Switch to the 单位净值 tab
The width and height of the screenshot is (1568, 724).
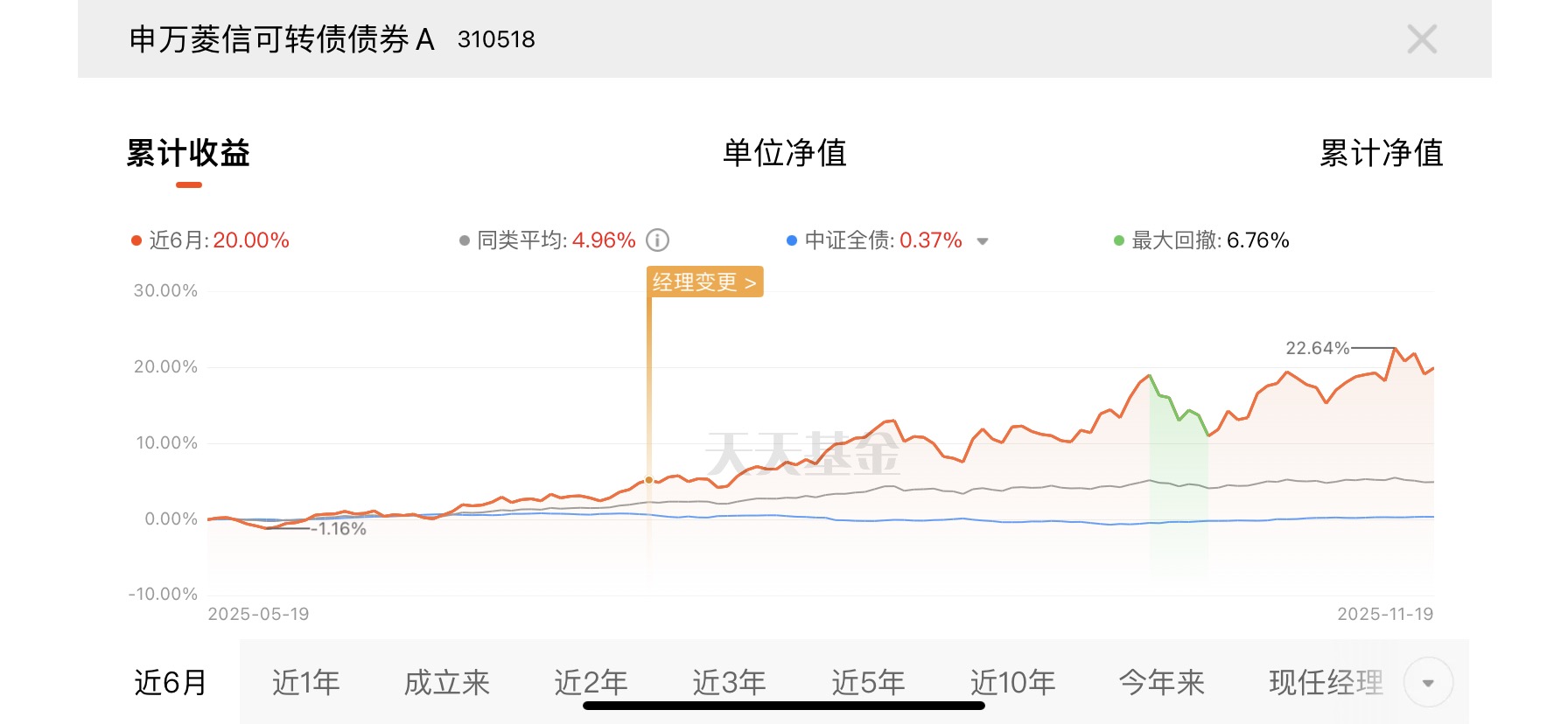click(784, 153)
